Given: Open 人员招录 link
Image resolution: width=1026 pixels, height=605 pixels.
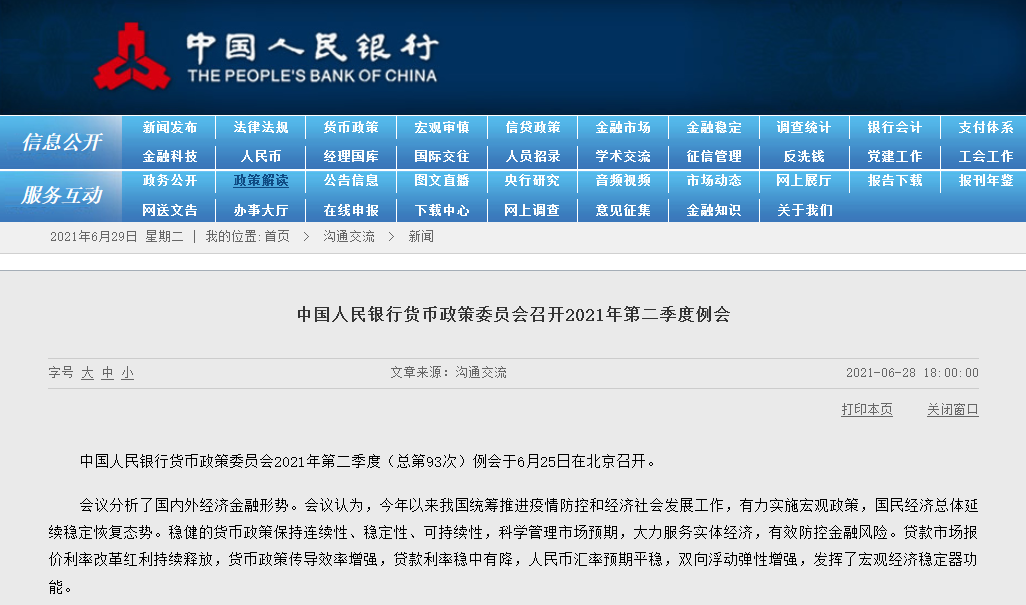Looking at the screenshot, I should (533, 156).
